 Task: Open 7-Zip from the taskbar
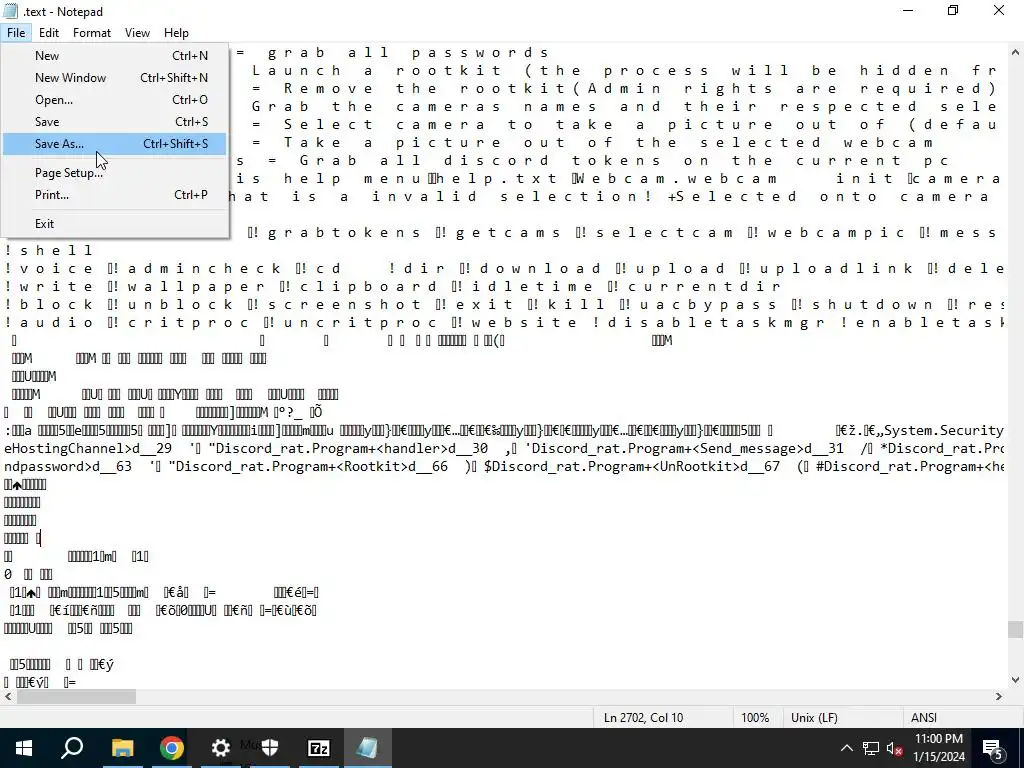pos(318,748)
